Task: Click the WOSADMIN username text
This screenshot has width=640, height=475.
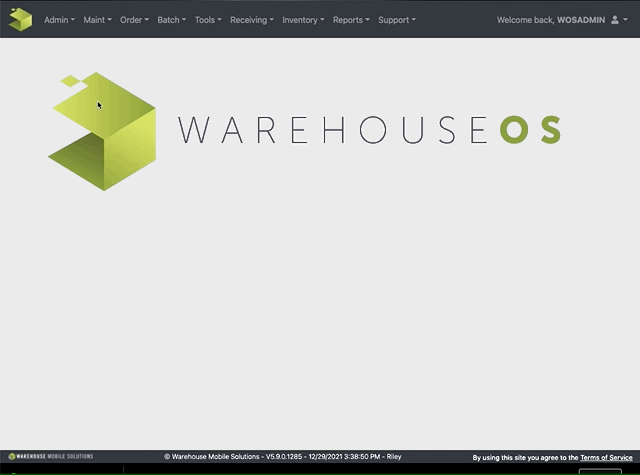Action: (581, 20)
